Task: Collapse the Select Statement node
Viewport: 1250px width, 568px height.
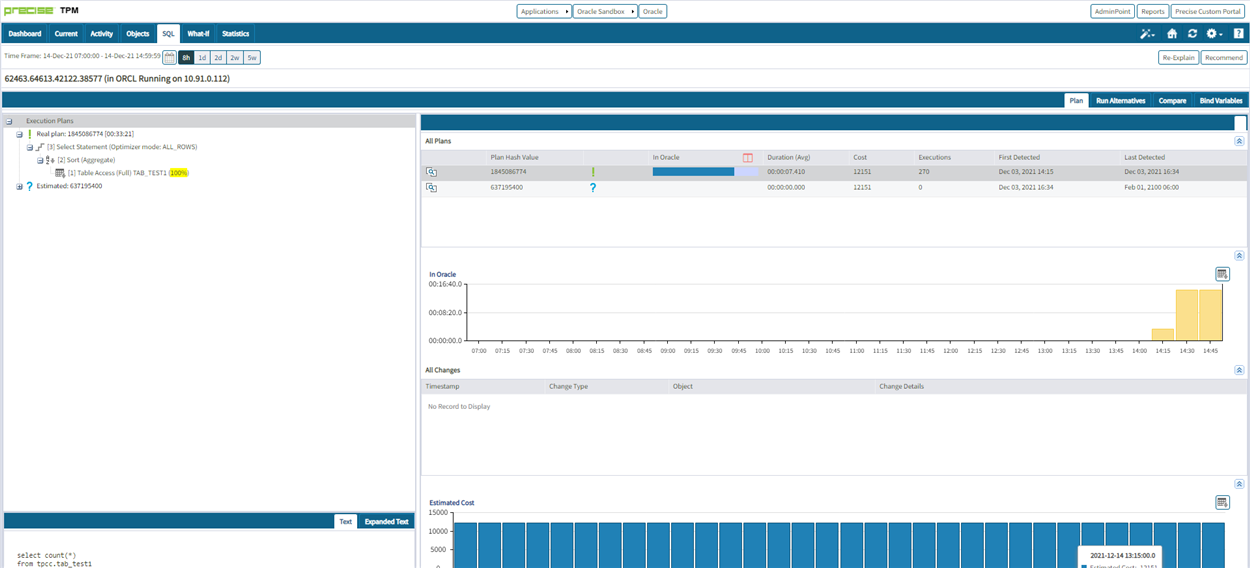Action: point(29,147)
